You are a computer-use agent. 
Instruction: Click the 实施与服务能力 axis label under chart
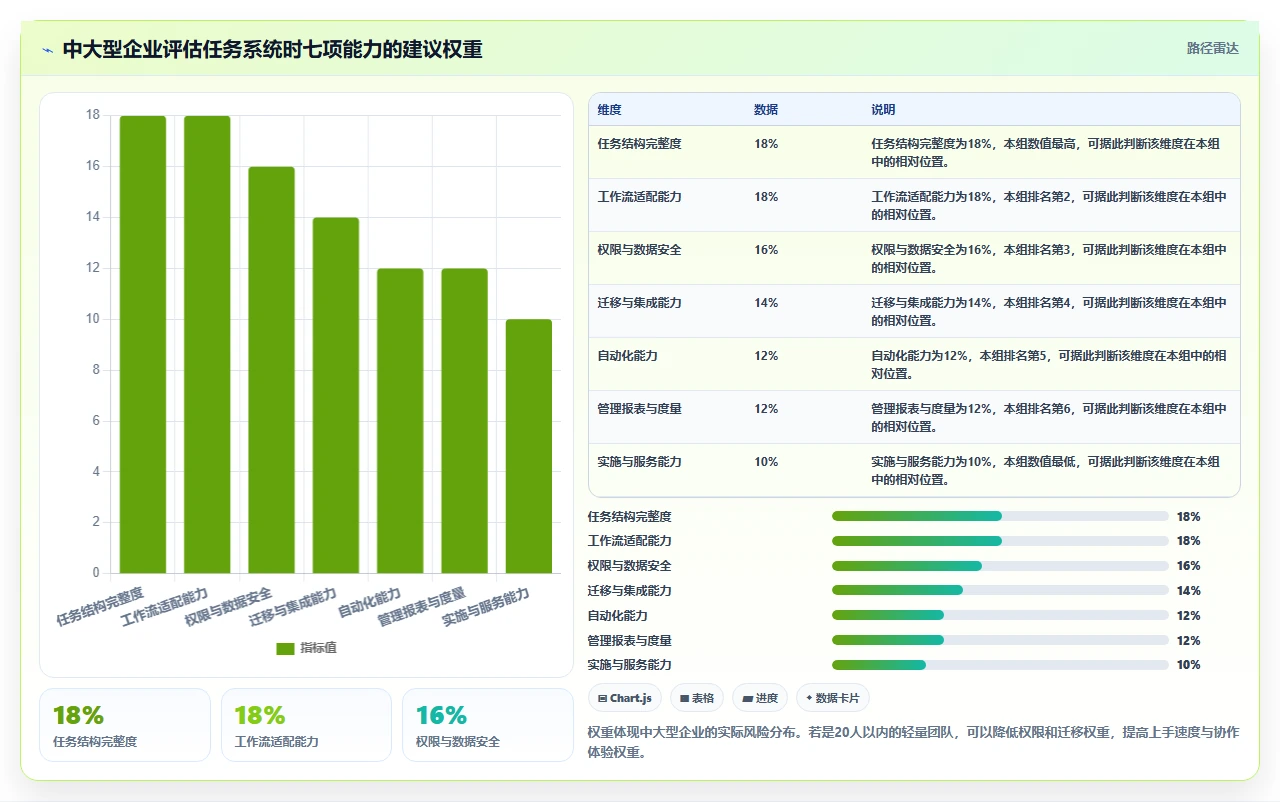pyautogui.click(x=487, y=607)
